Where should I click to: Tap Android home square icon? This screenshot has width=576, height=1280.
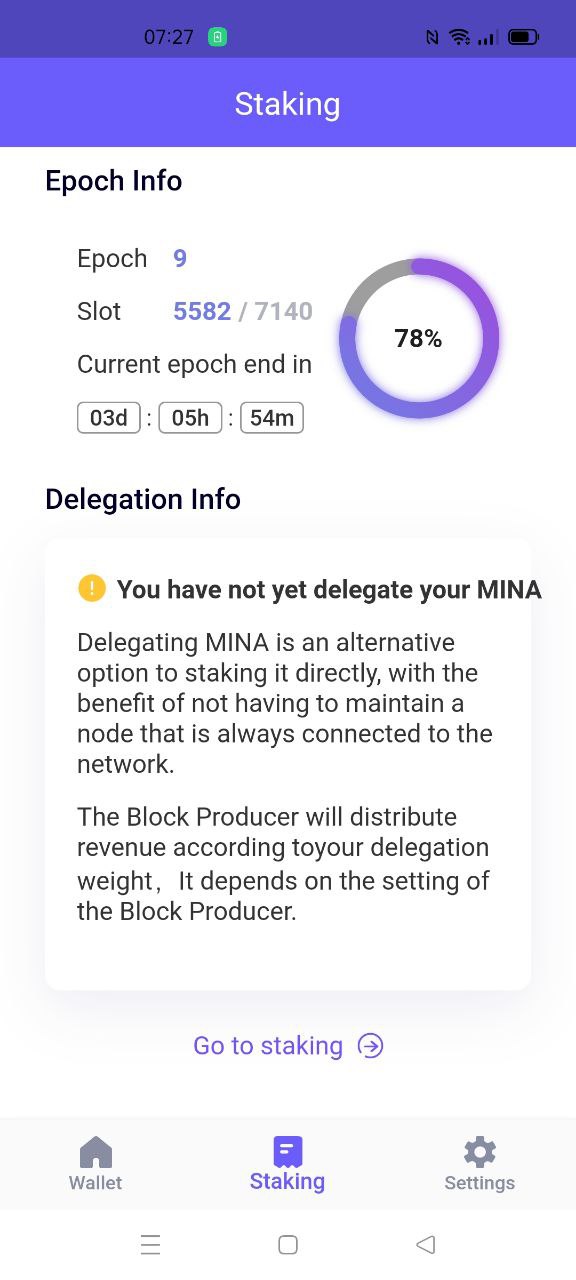click(288, 1245)
